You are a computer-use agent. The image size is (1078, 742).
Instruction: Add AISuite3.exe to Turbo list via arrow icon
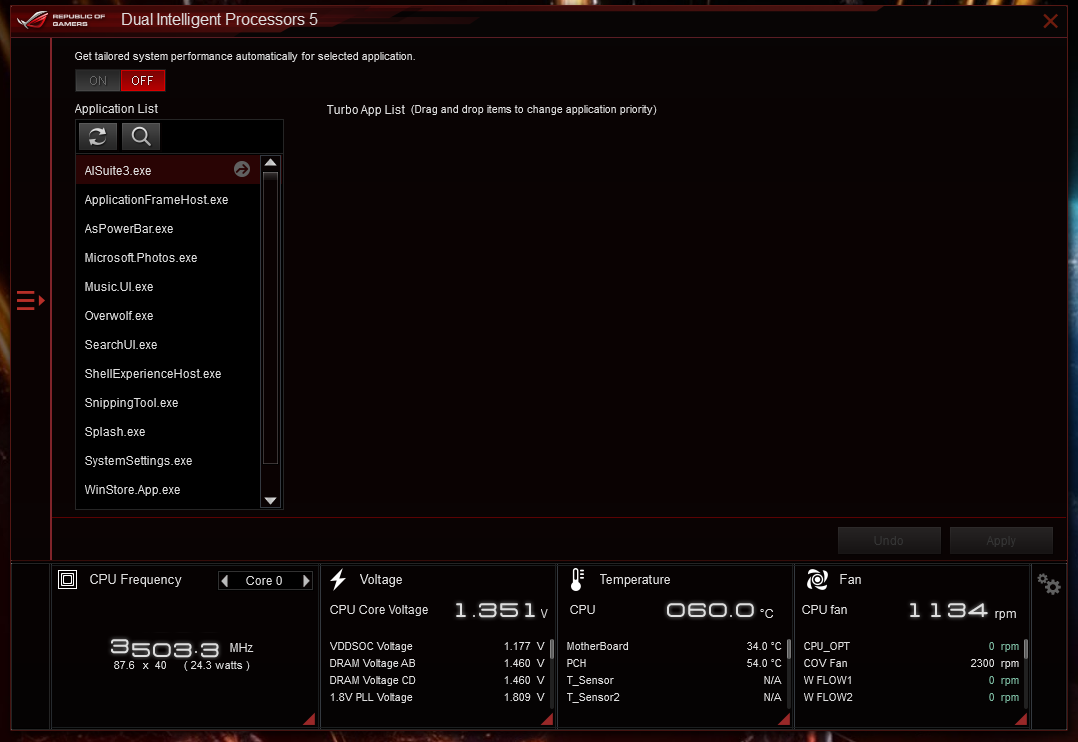(x=242, y=169)
